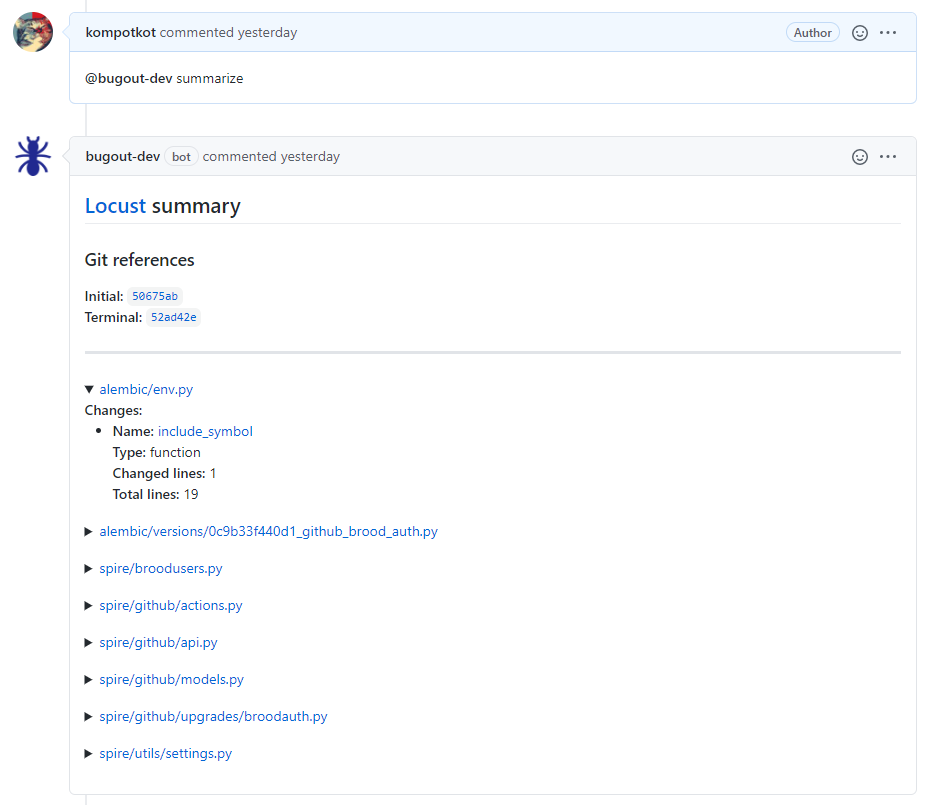Viewport: 933px width, 805px height.
Task: Expand the 0c9b33f440d1_github_brood_auth.py section
Action: (89, 531)
